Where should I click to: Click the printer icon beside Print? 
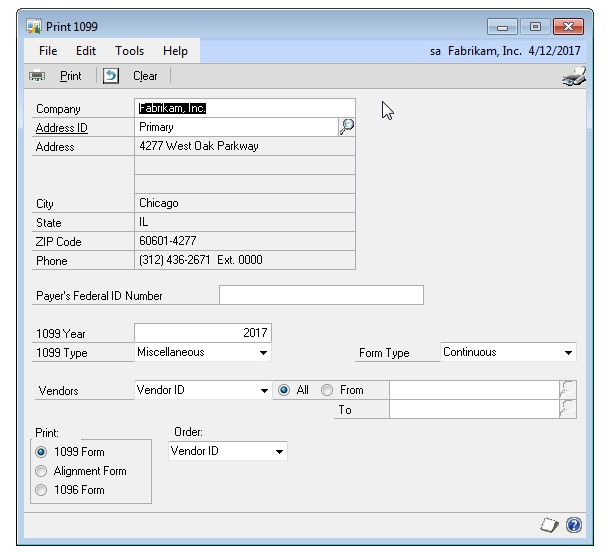(37, 76)
